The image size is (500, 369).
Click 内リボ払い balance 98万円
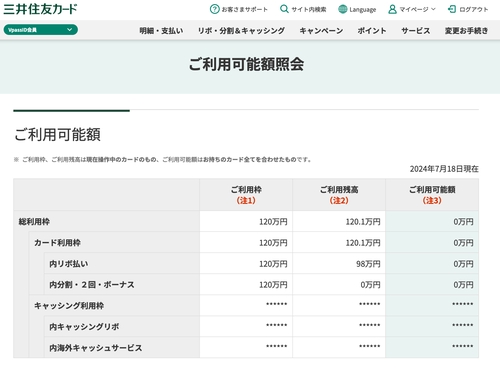(x=368, y=264)
